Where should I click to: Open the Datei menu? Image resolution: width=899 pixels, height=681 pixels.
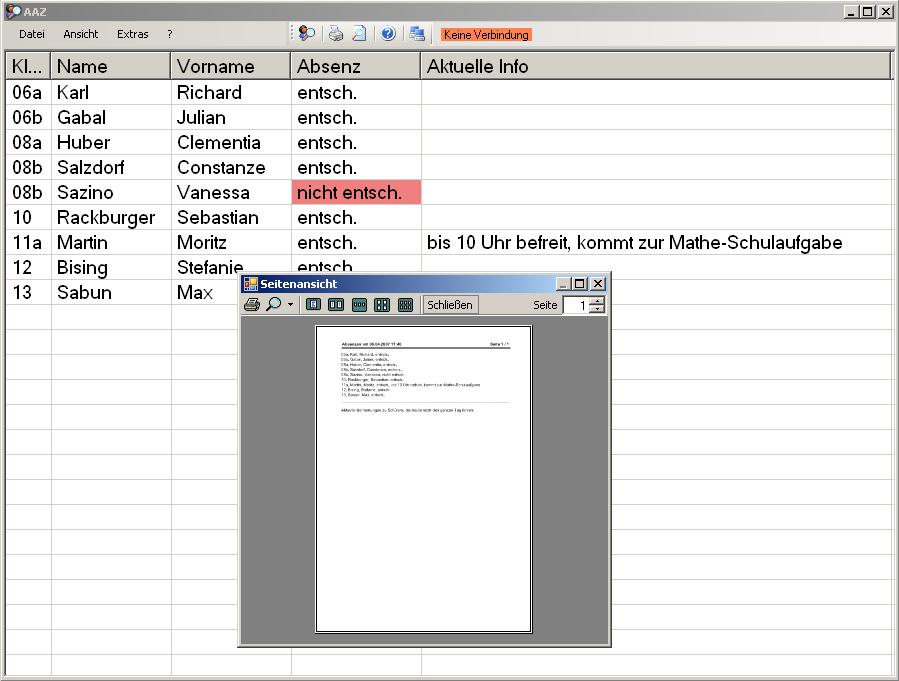coord(32,34)
